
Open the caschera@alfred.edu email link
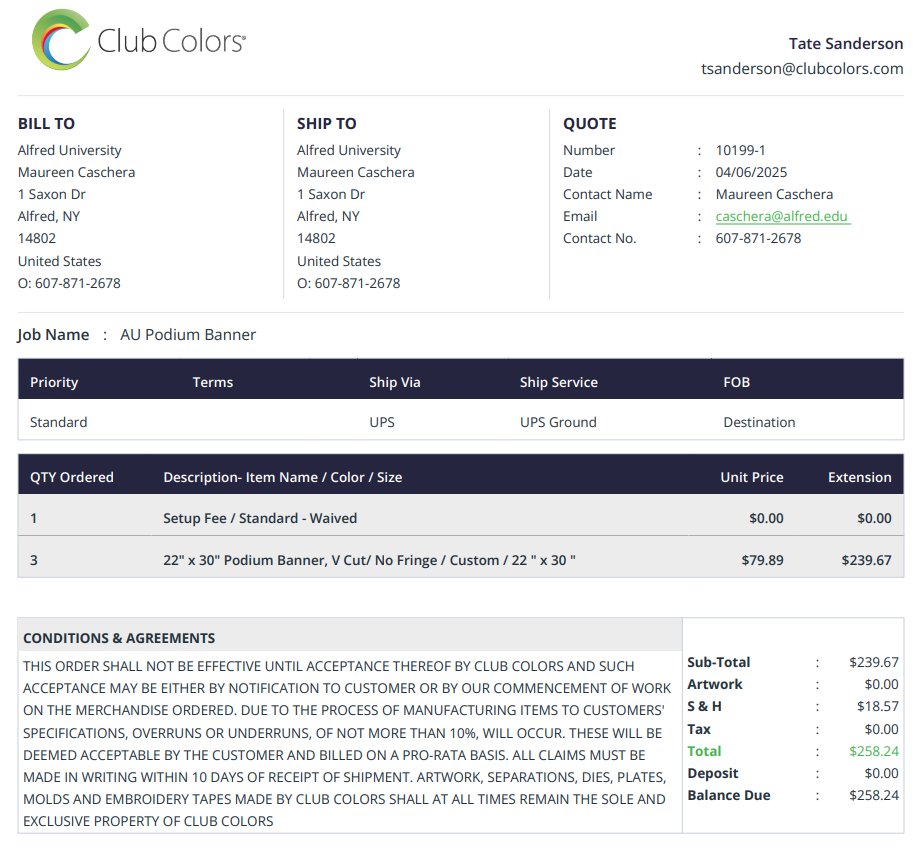782,216
